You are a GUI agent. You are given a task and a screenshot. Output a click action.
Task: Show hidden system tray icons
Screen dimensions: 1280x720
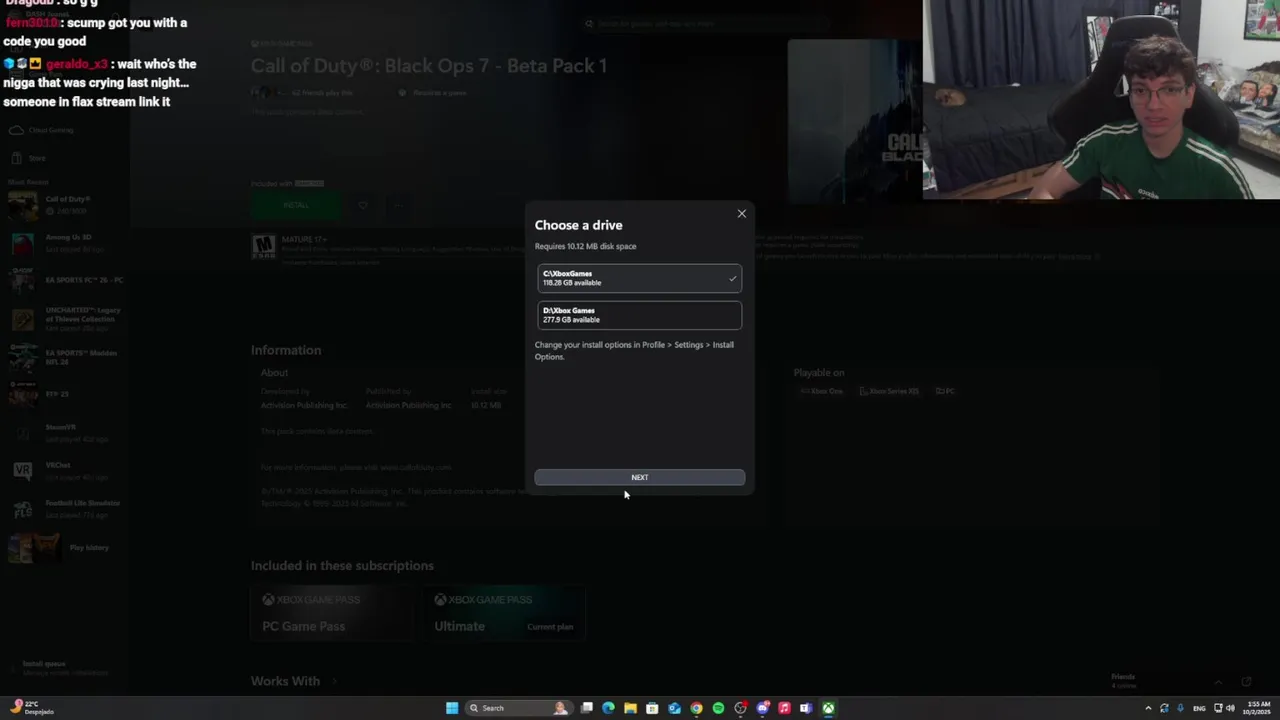(1148, 708)
